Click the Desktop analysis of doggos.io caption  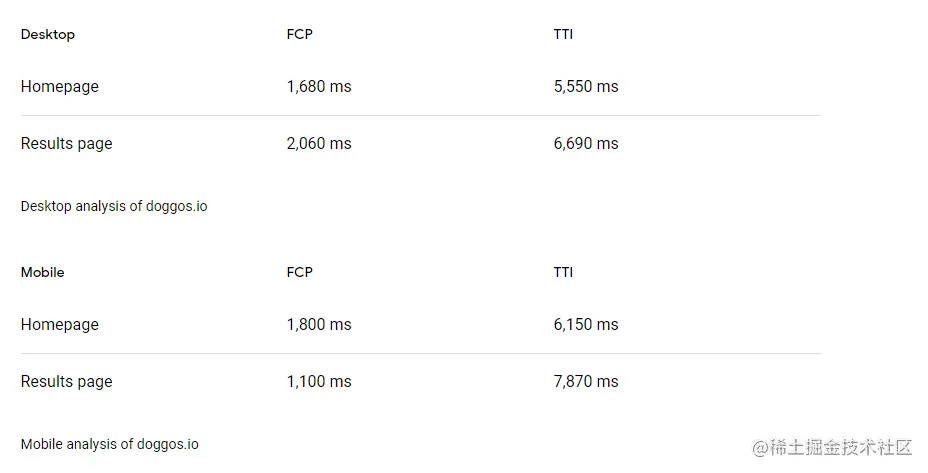point(114,206)
